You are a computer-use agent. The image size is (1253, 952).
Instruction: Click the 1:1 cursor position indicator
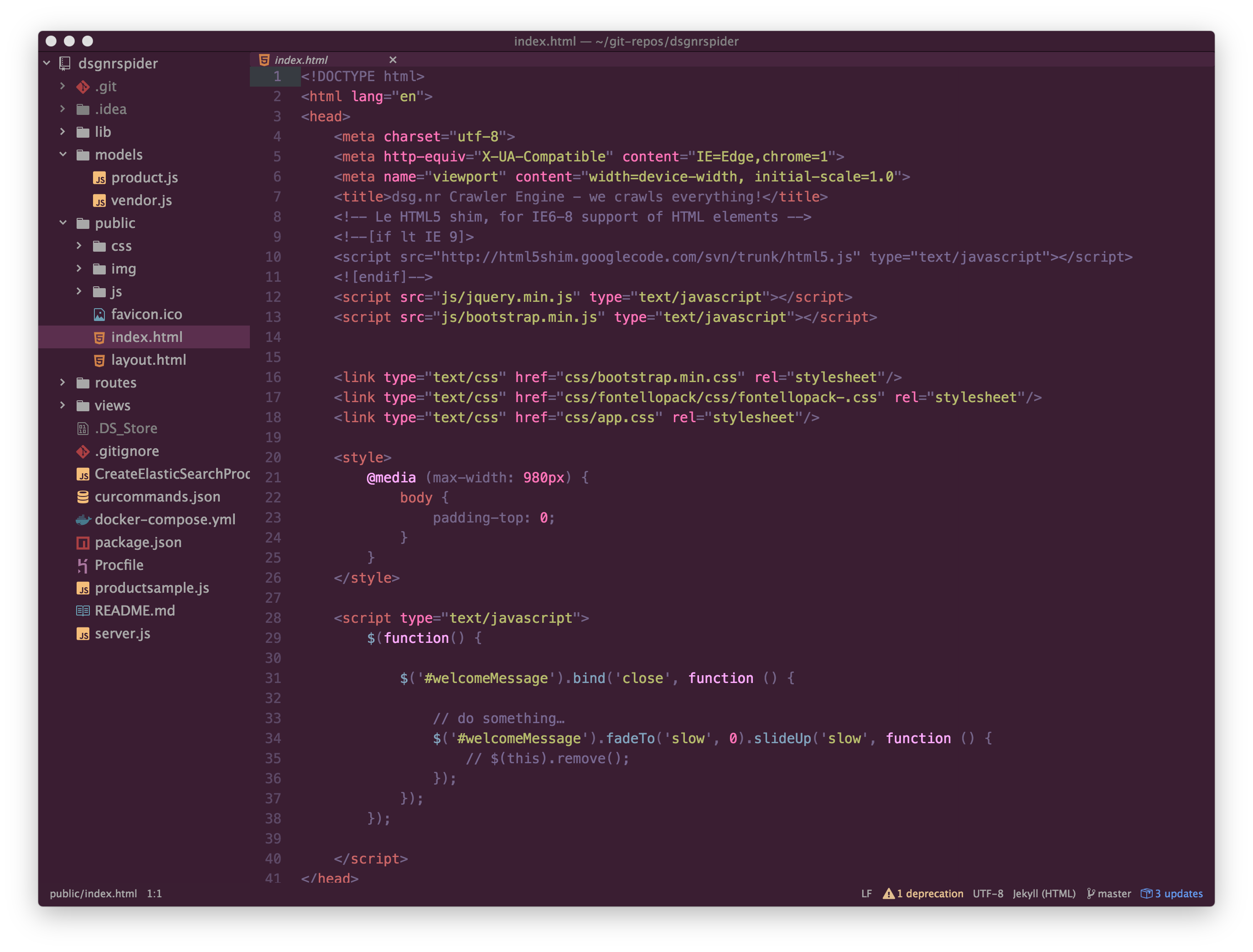tap(154, 893)
